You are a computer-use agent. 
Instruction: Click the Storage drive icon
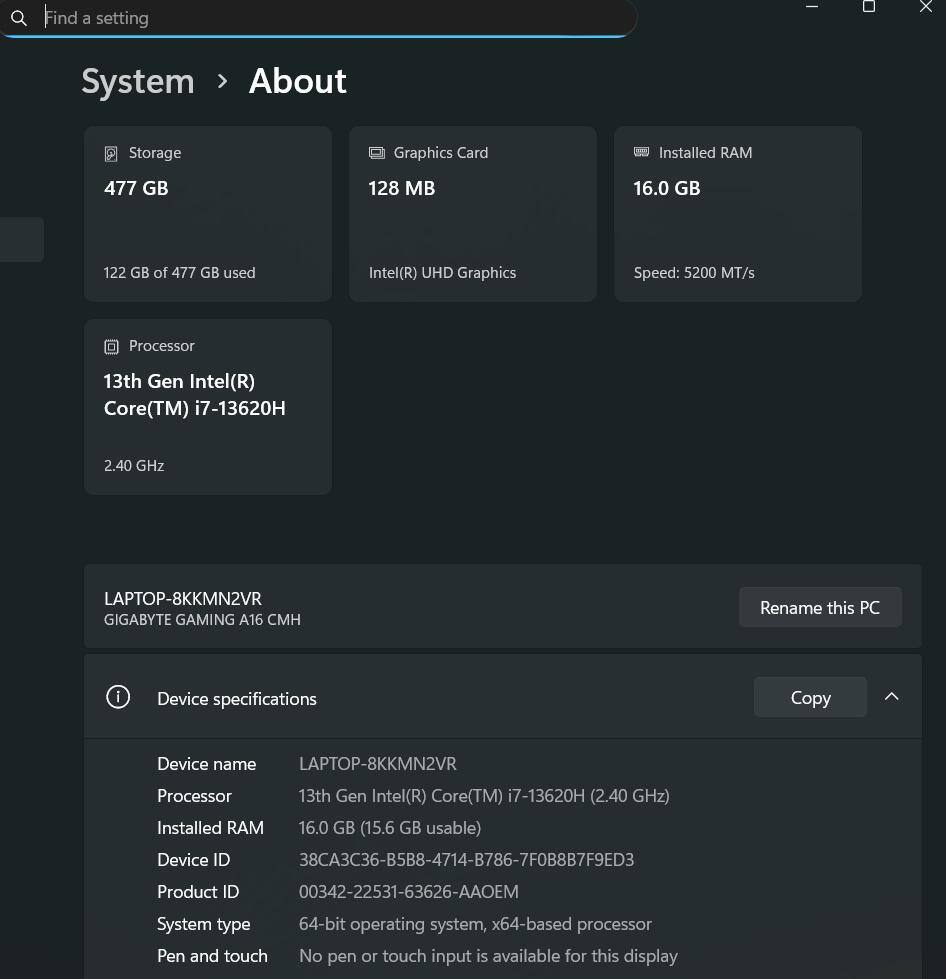[111, 153]
